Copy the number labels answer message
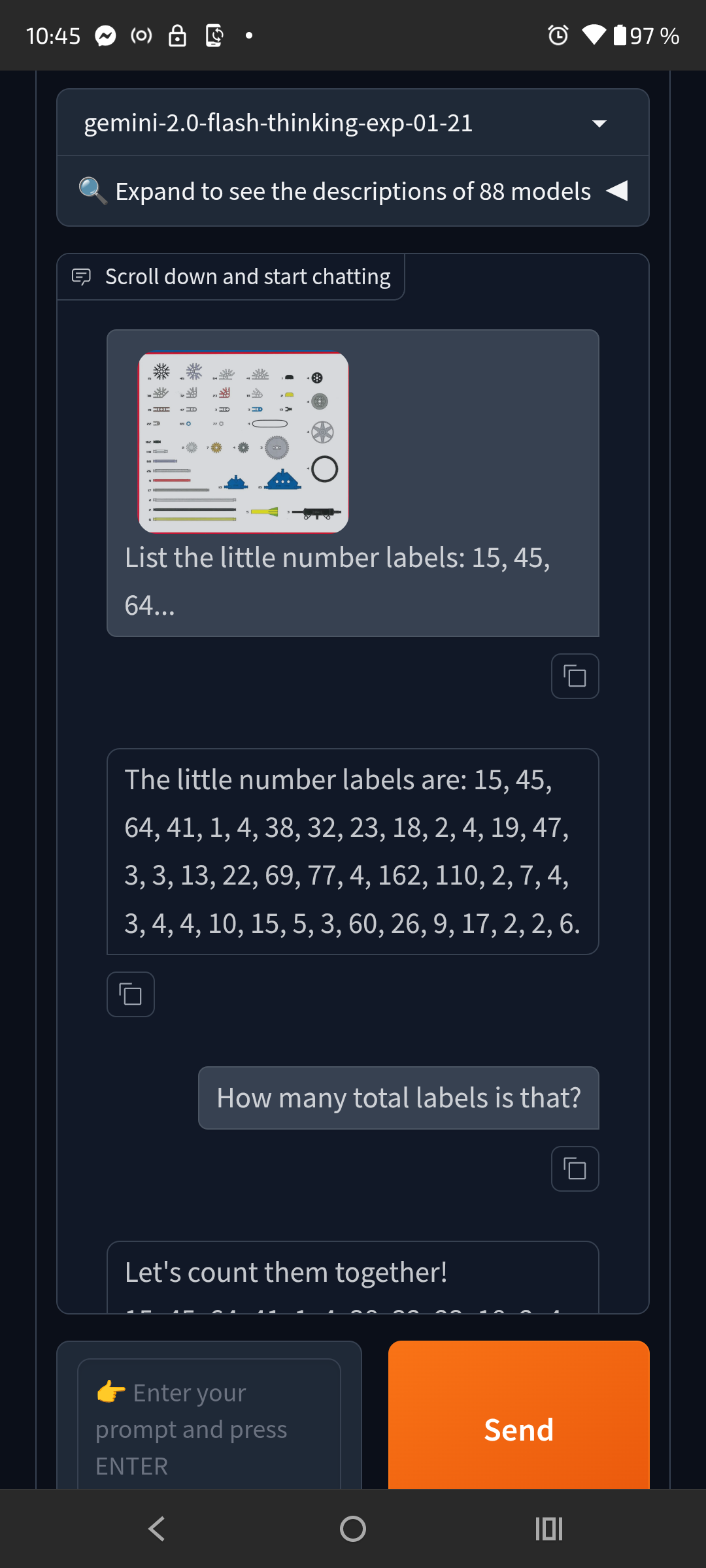 [x=131, y=994]
